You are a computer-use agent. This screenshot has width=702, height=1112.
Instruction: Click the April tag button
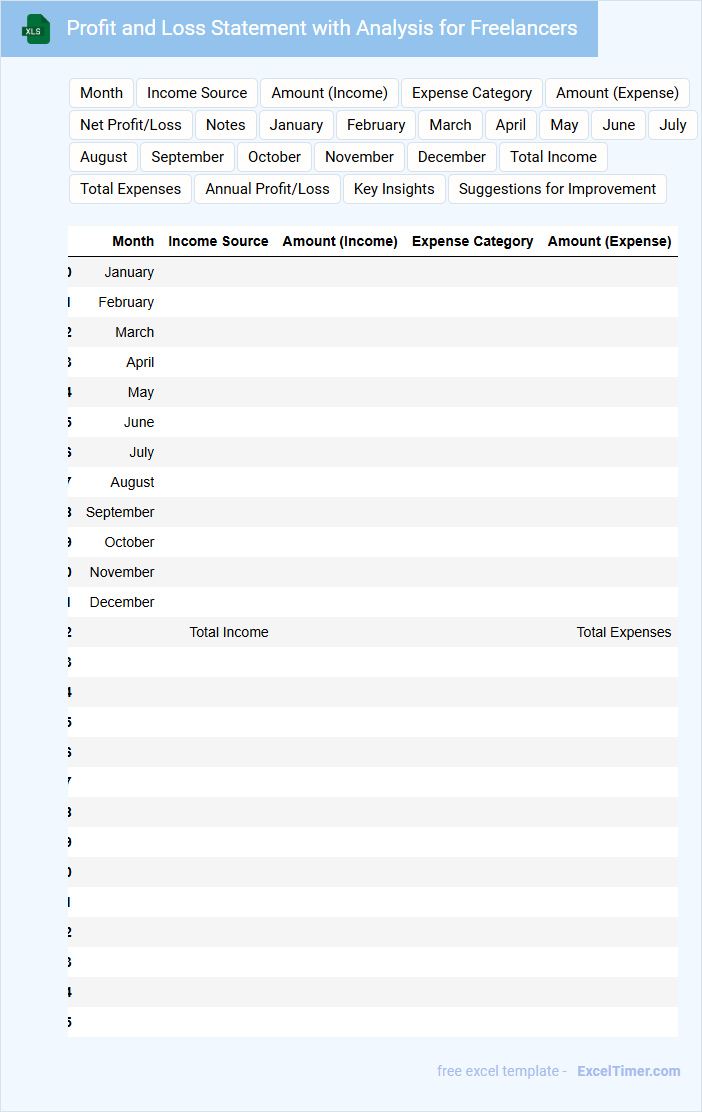click(x=511, y=125)
